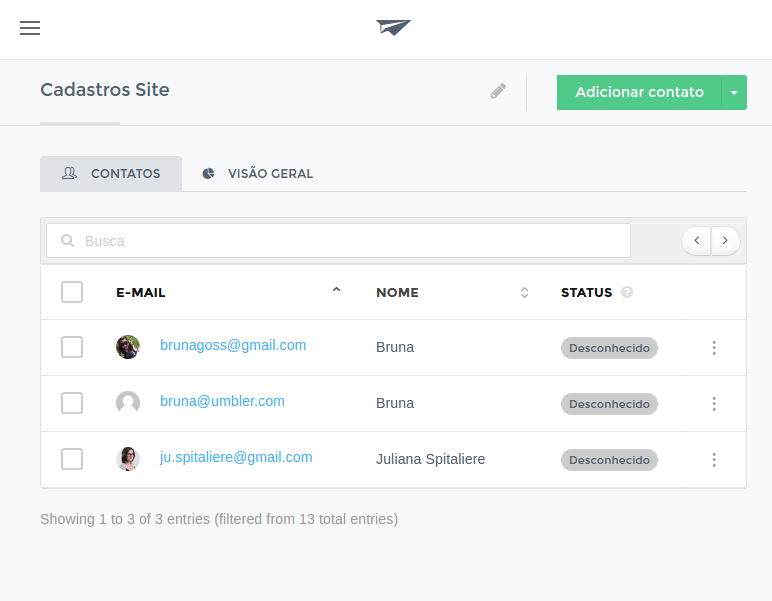This screenshot has width=772, height=601.
Task: Check the box for brunagoss@gmail.com
Action: point(72,347)
